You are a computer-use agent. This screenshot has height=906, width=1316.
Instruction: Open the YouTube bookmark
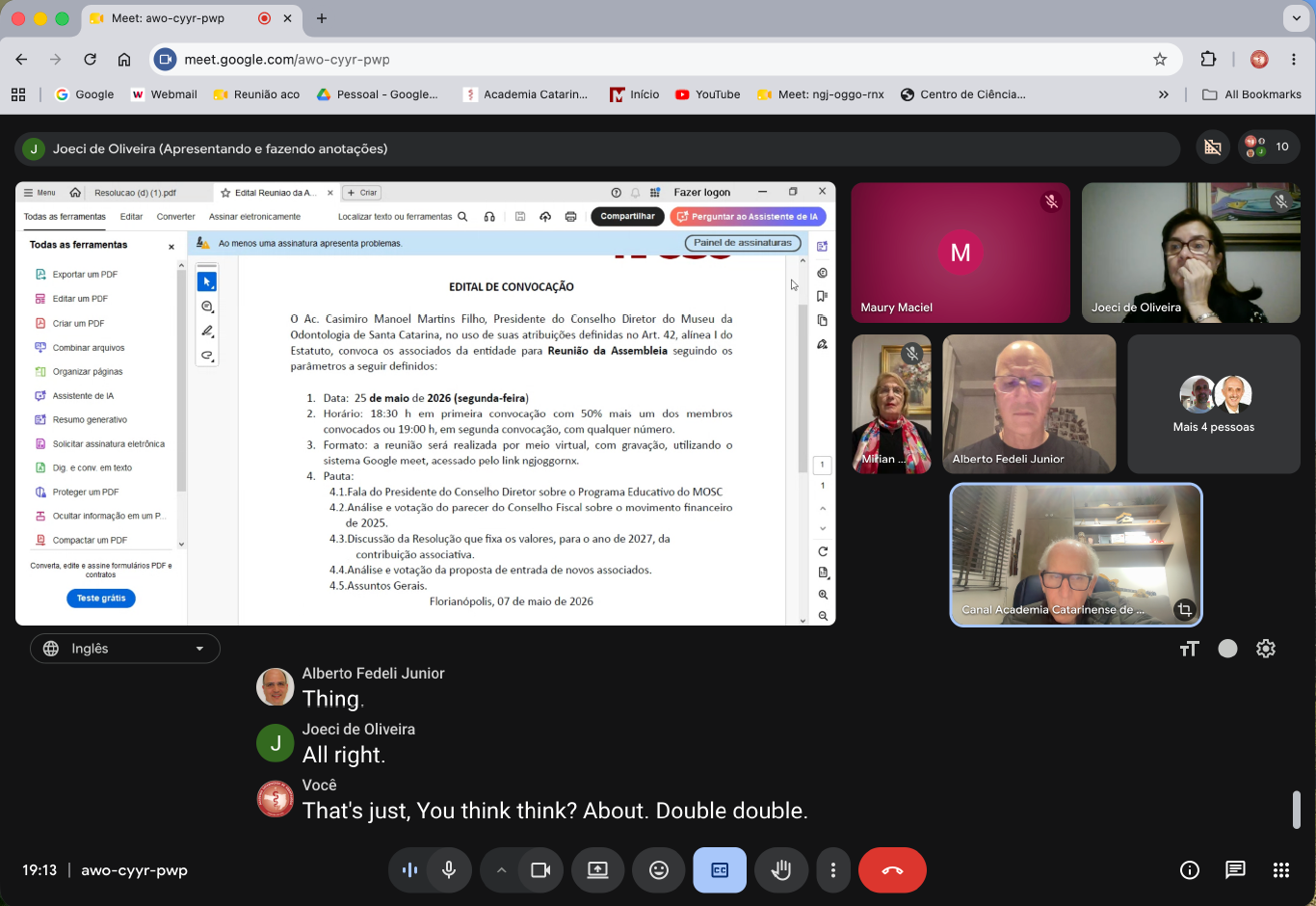coord(708,94)
